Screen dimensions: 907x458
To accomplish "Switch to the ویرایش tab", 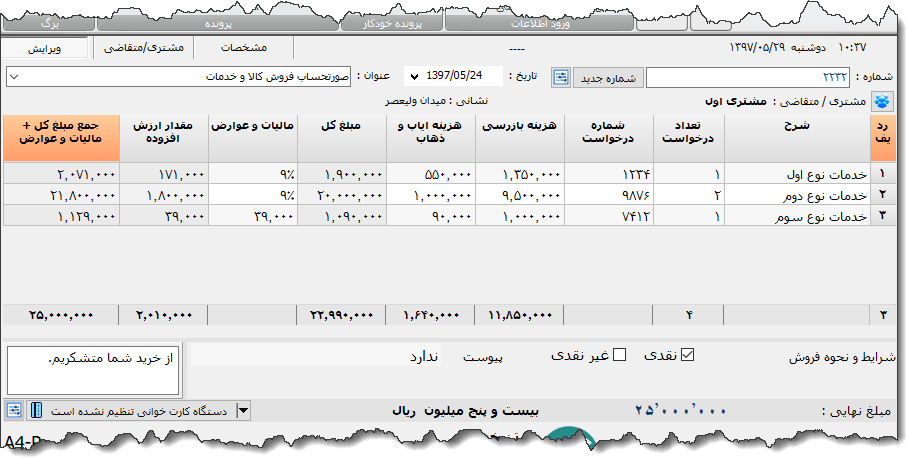I will point(44,48).
